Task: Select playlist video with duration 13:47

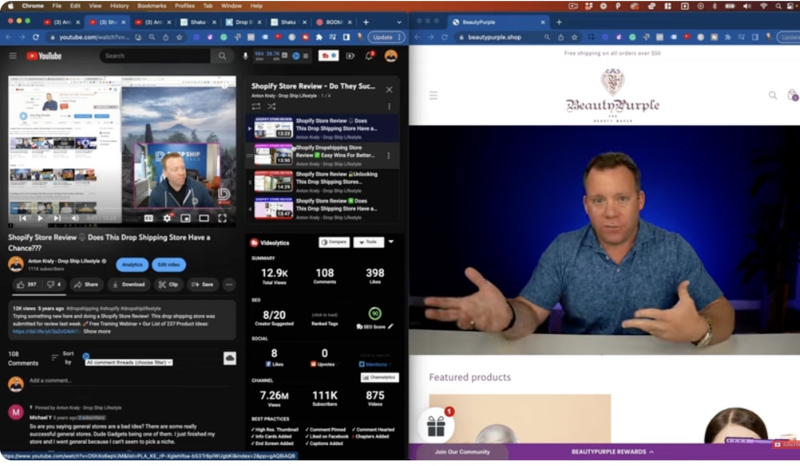Action: pyautogui.click(x=273, y=208)
